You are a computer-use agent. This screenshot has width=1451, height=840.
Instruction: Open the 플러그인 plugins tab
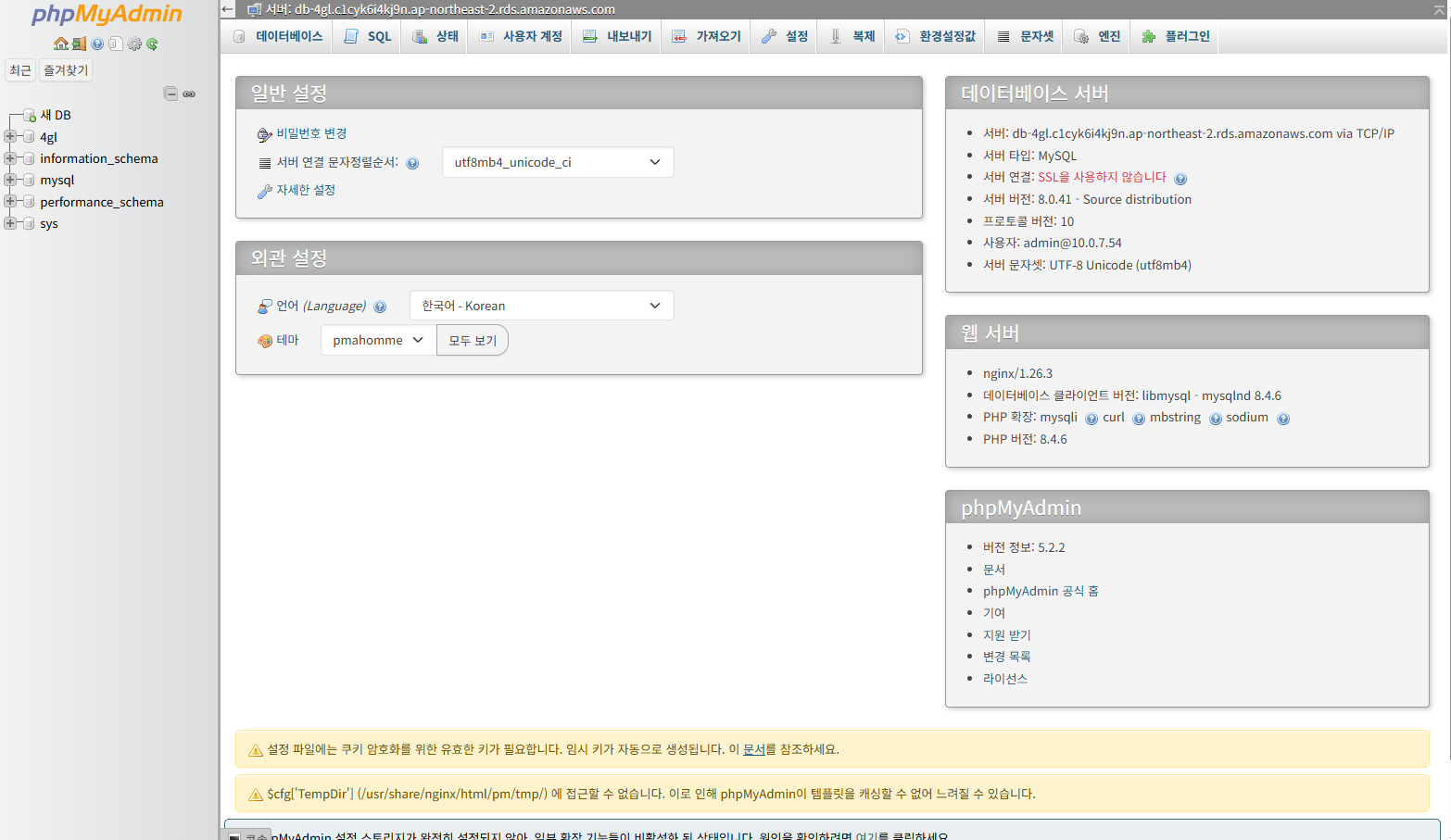pos(1175,36)
